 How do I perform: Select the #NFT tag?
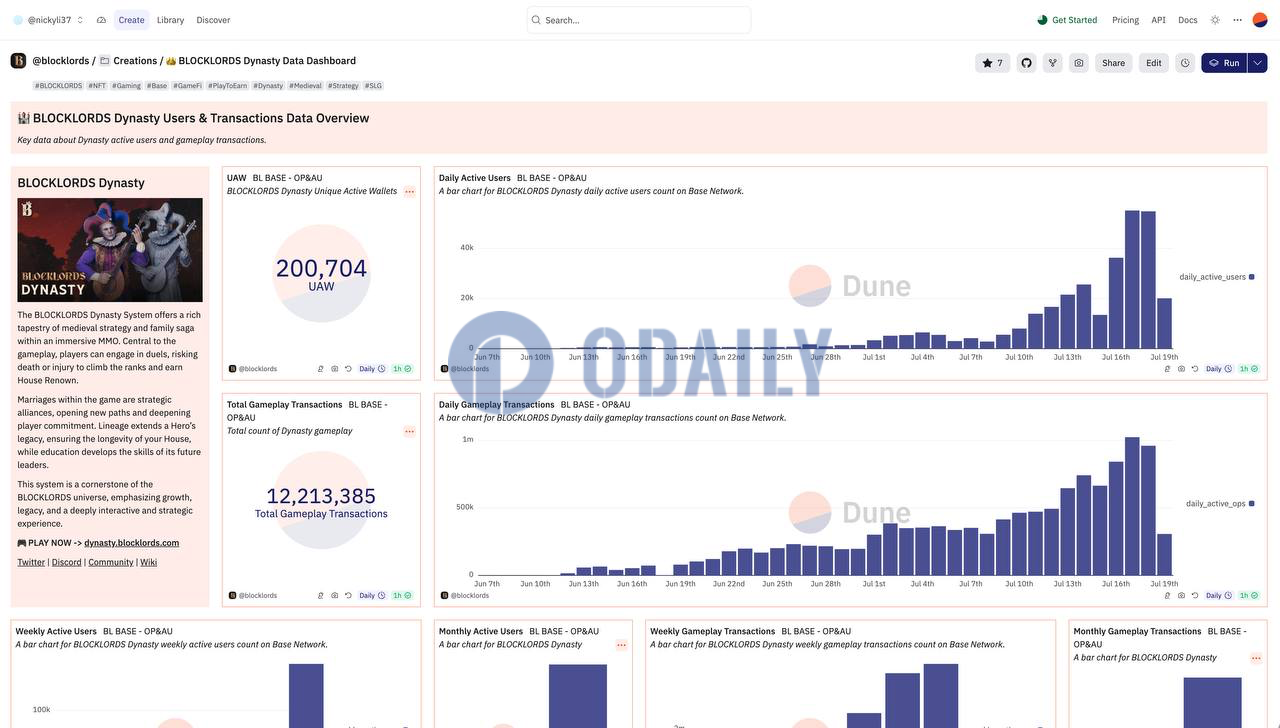pyautogui.click(x=97, y=86)
